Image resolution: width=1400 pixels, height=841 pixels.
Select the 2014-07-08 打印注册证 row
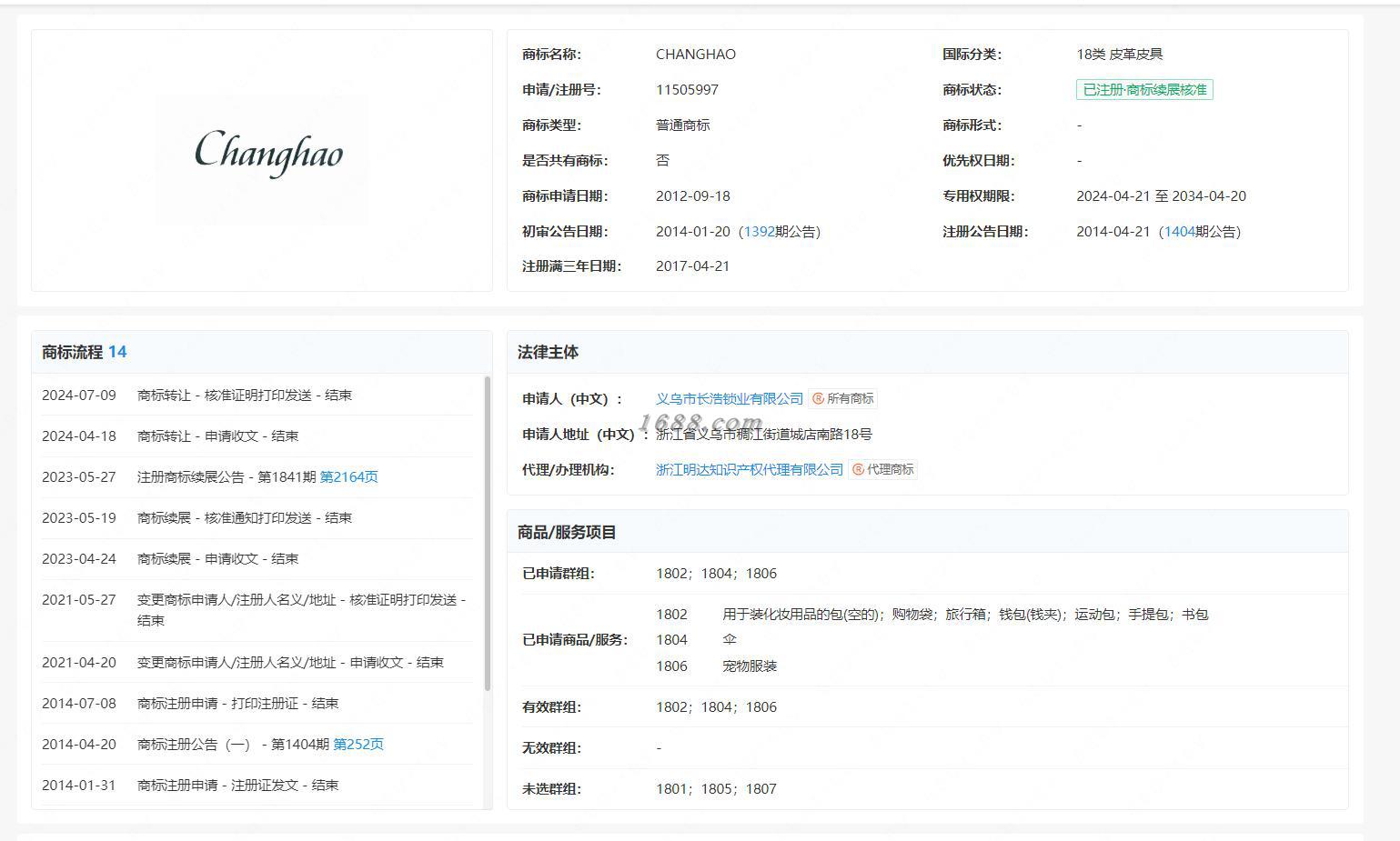(x=257, y=704)
